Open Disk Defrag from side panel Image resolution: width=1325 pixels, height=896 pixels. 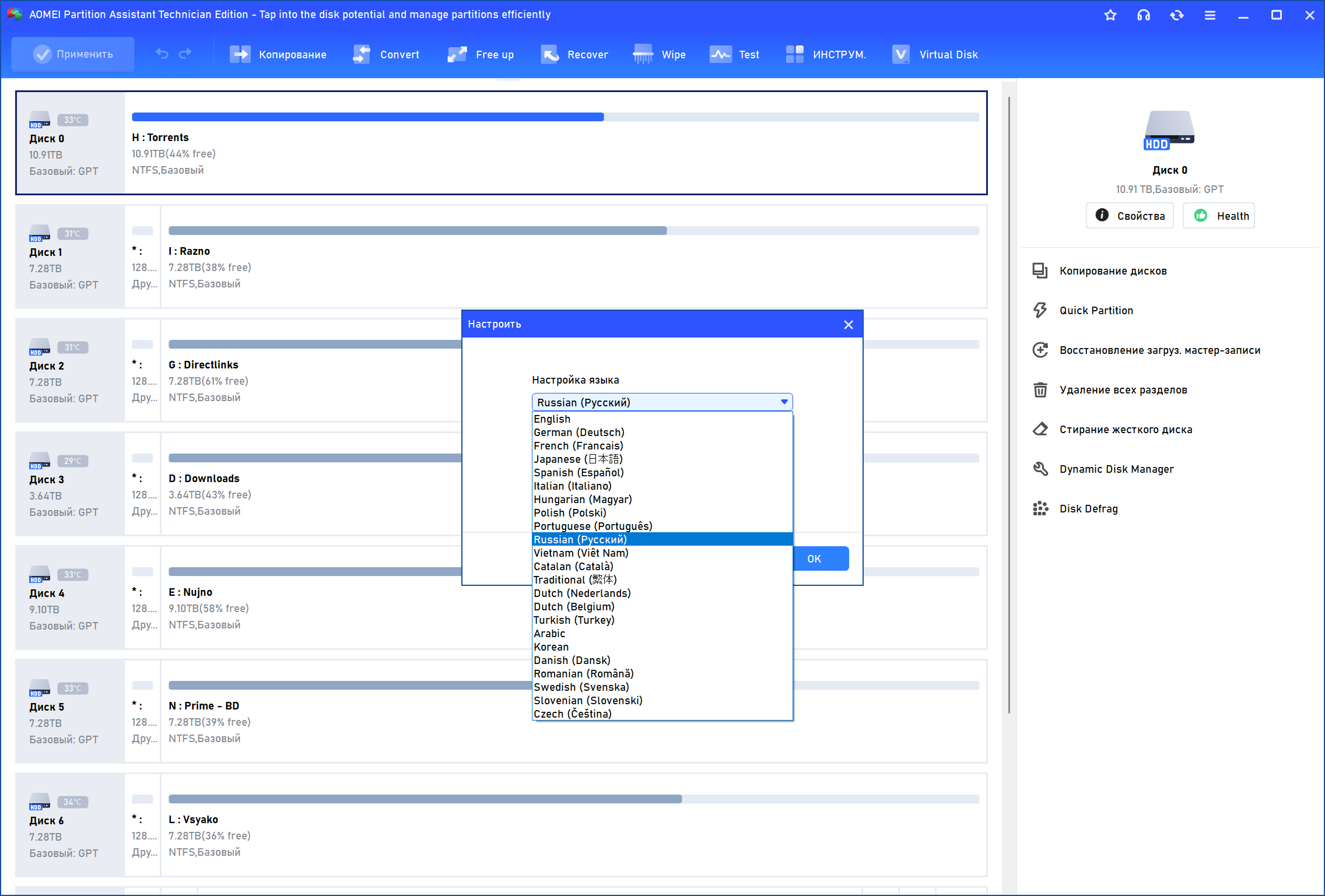(1088, 509)
